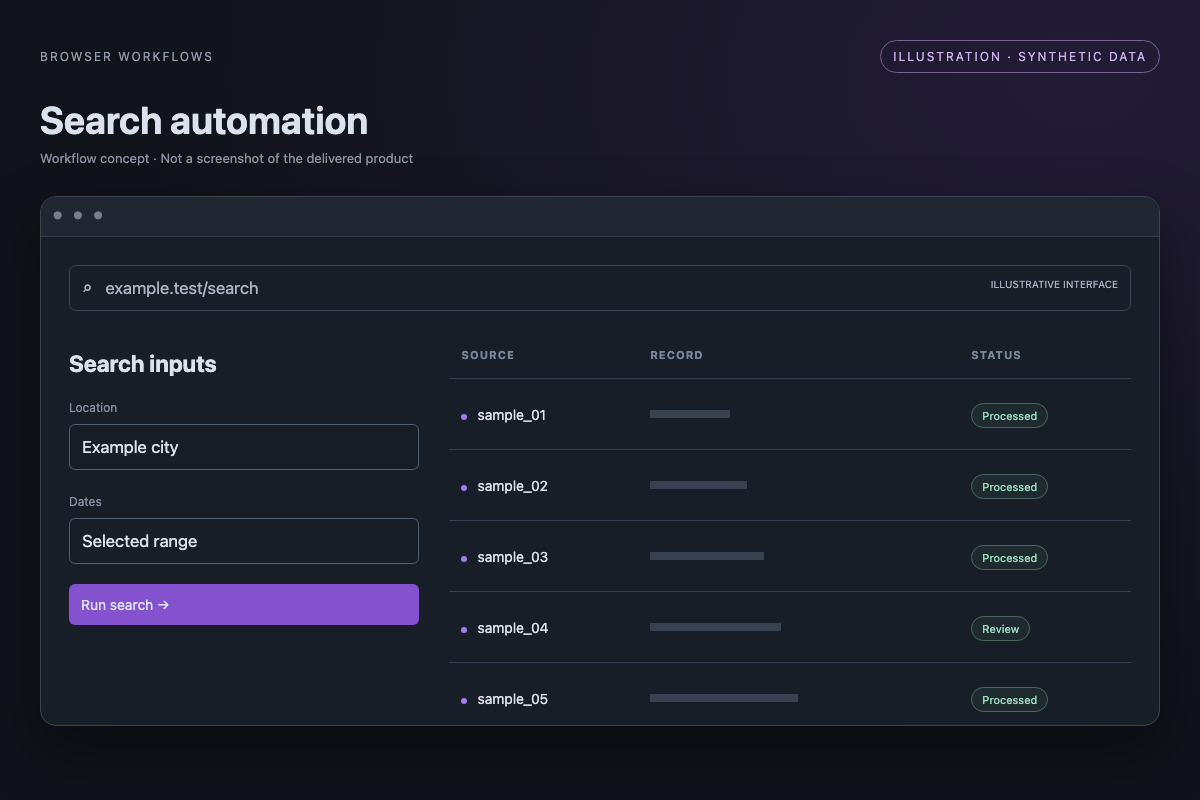Screen dimensions: 1200x800
Task: Click the purple bullet dot beside sample_04
Action: click(464, 630)
